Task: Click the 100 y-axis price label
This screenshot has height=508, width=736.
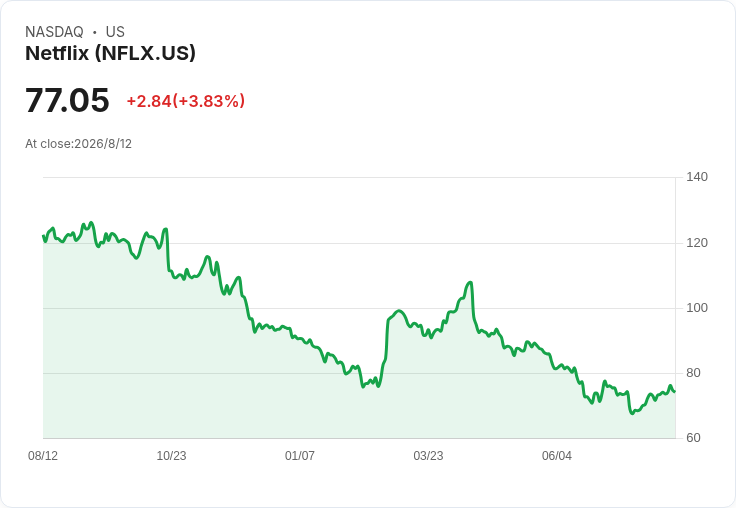Action: 697,308
